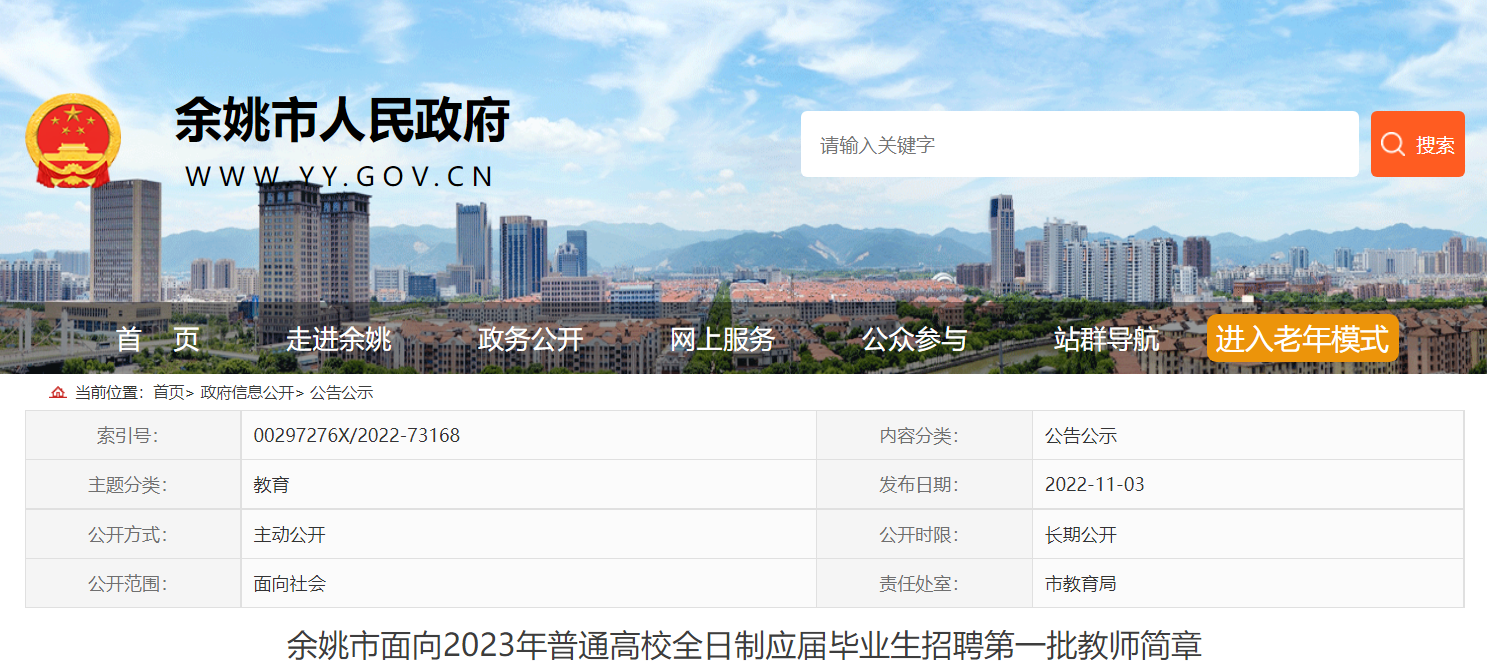Switch on 进入老年模式 senior mode
This screenshot has width=1487, height=669.
click(x=1302, y=338)
